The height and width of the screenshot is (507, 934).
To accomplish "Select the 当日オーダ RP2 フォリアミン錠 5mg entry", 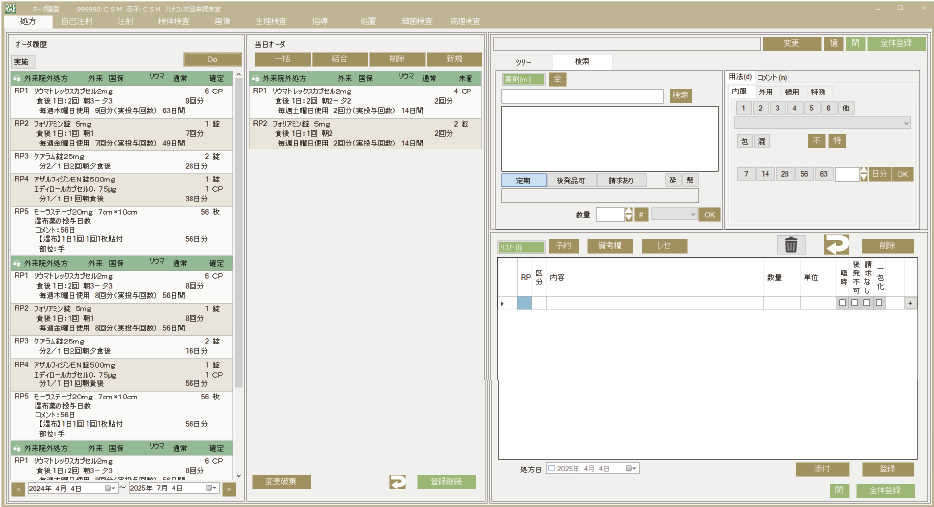I will click(x=365, y=133).
